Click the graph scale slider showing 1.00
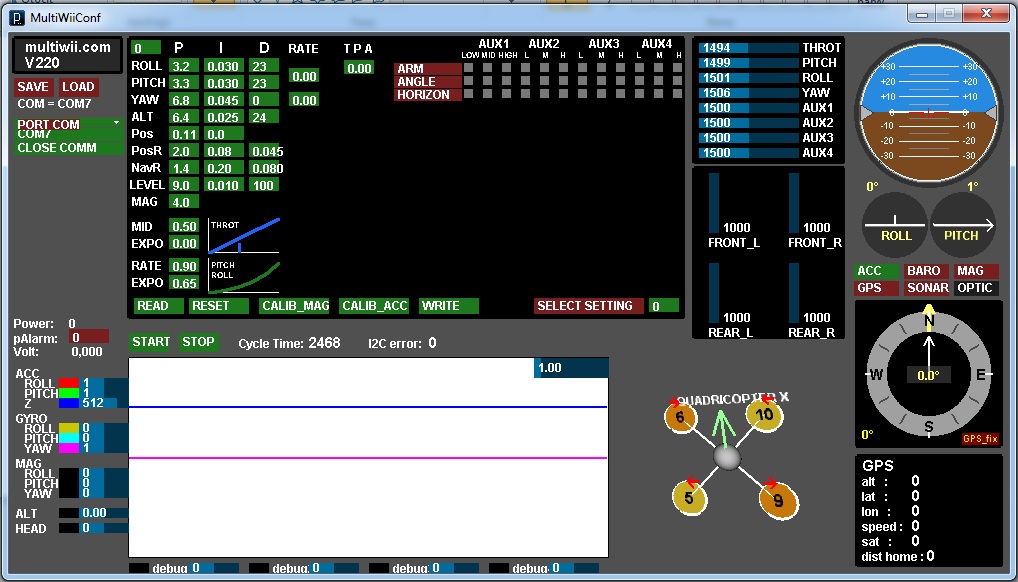Viewport: 1018px width, 582px height. pyautogui.click(x=570, y=368)
